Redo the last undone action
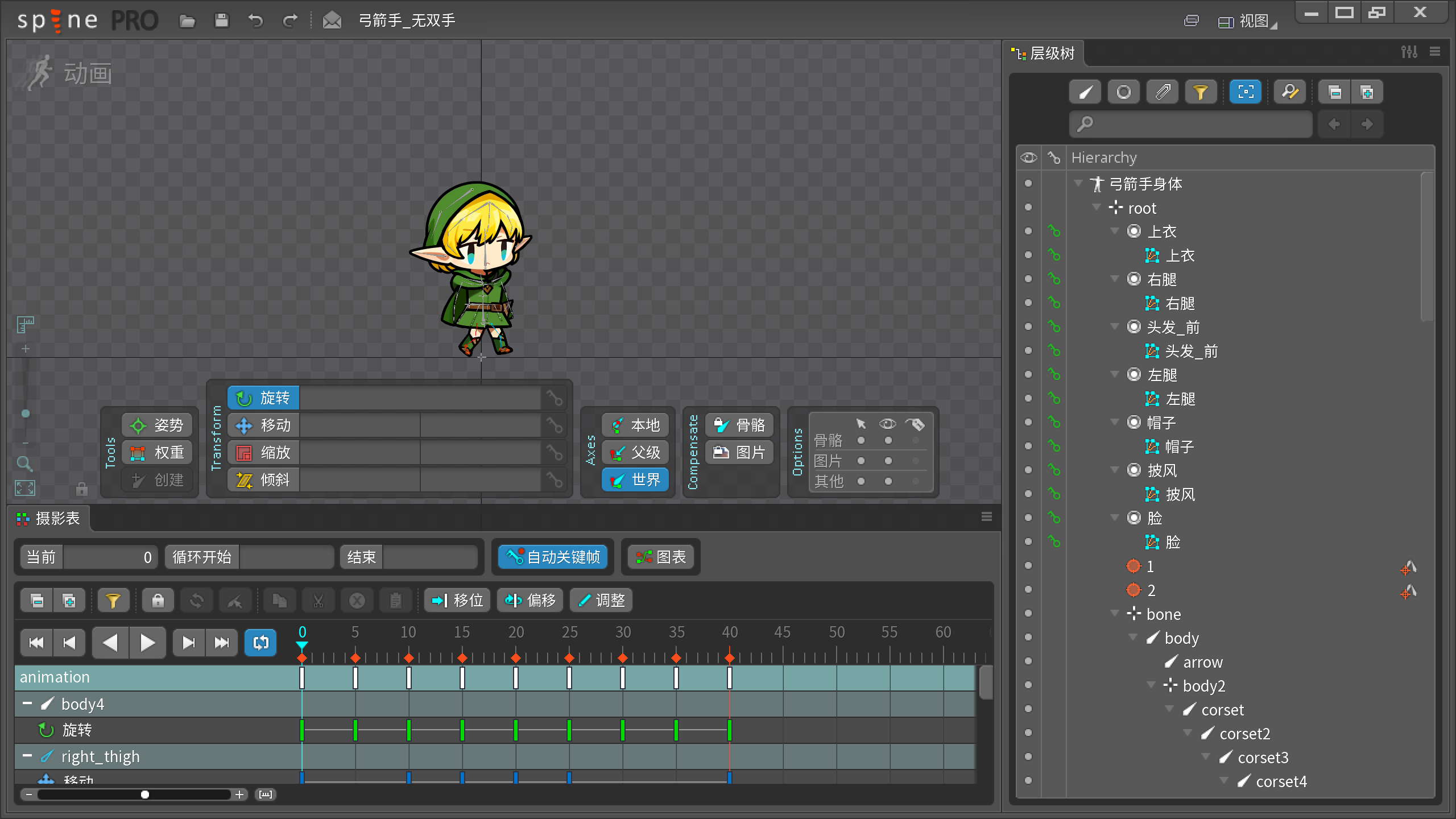The height and width of the screenshot is (819, 1456). point(290,21)
